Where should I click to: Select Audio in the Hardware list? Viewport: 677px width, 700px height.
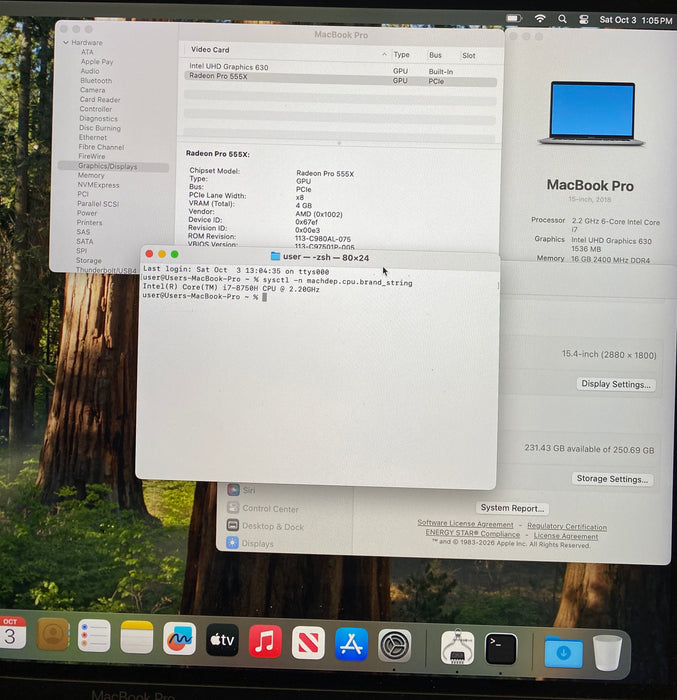tap(90, 71)
